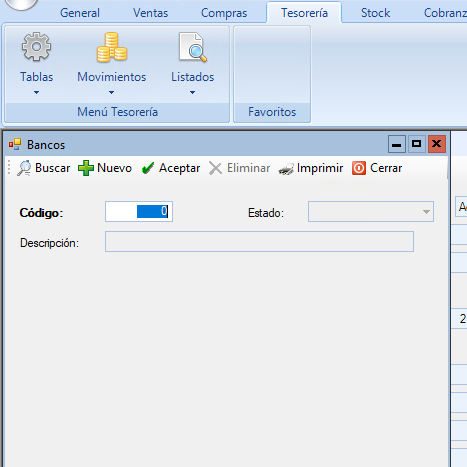Viewport: 467px width, 467px height.
Task: Click the Bancos window title icon
Action: coord(15,144)
